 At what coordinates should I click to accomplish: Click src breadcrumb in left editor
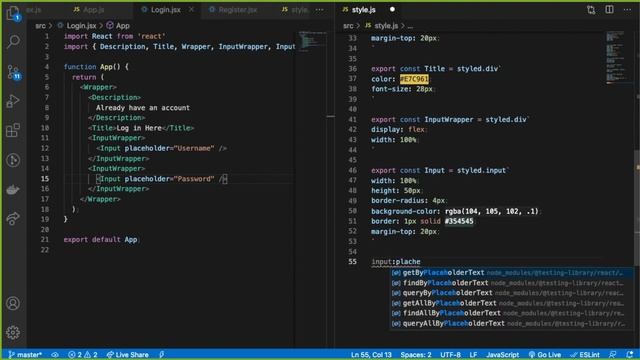pyautogui.click(x=40, y=26)
